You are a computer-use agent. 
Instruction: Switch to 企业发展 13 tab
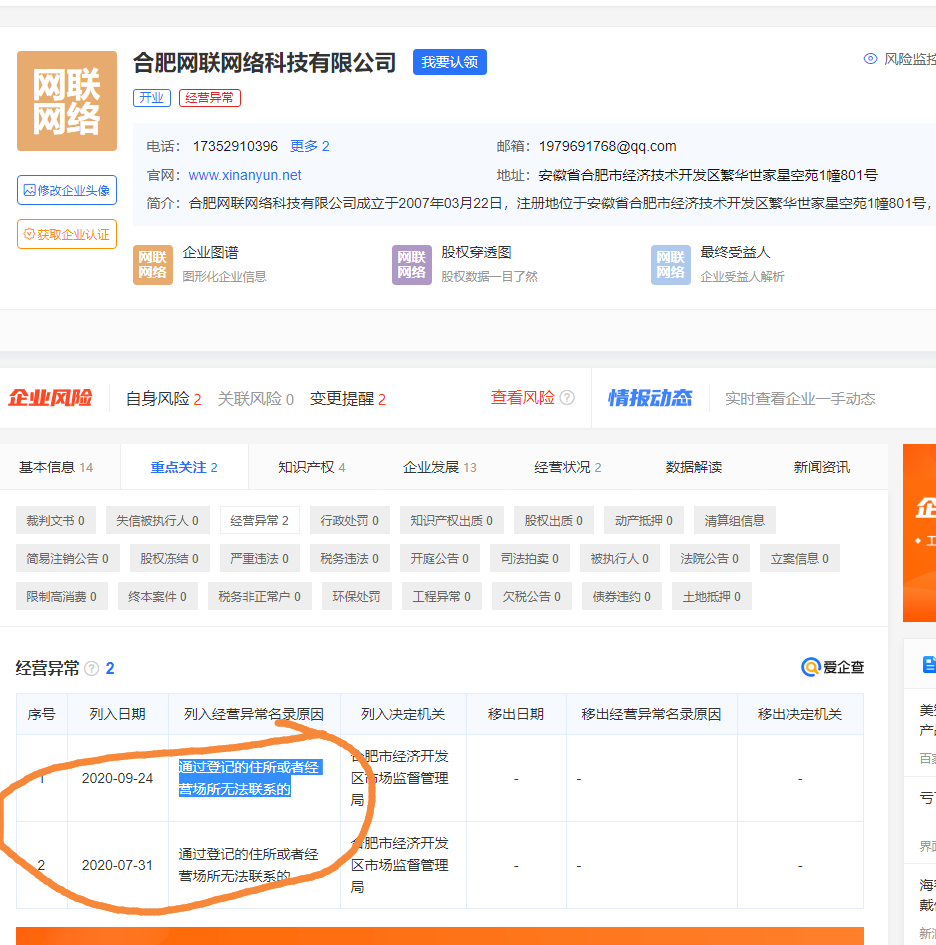coord(439,468)
